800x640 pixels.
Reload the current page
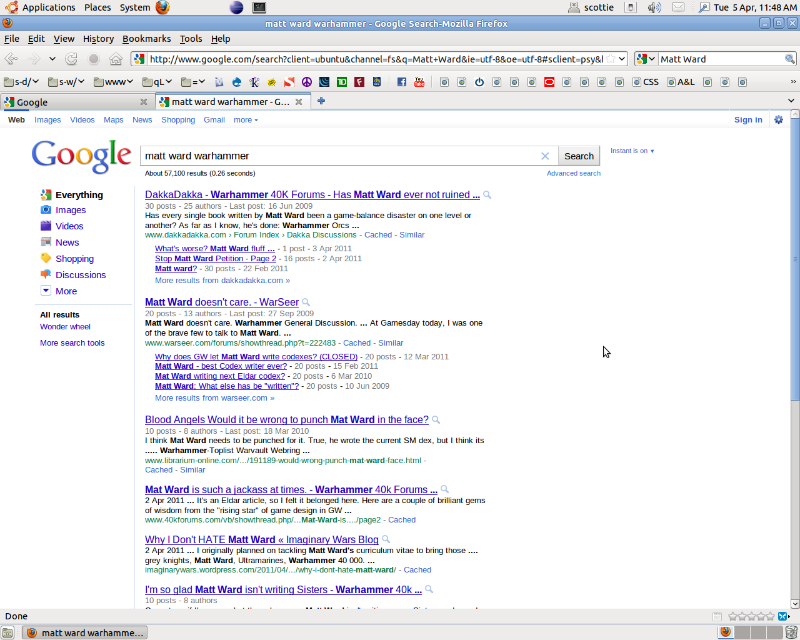71,59
